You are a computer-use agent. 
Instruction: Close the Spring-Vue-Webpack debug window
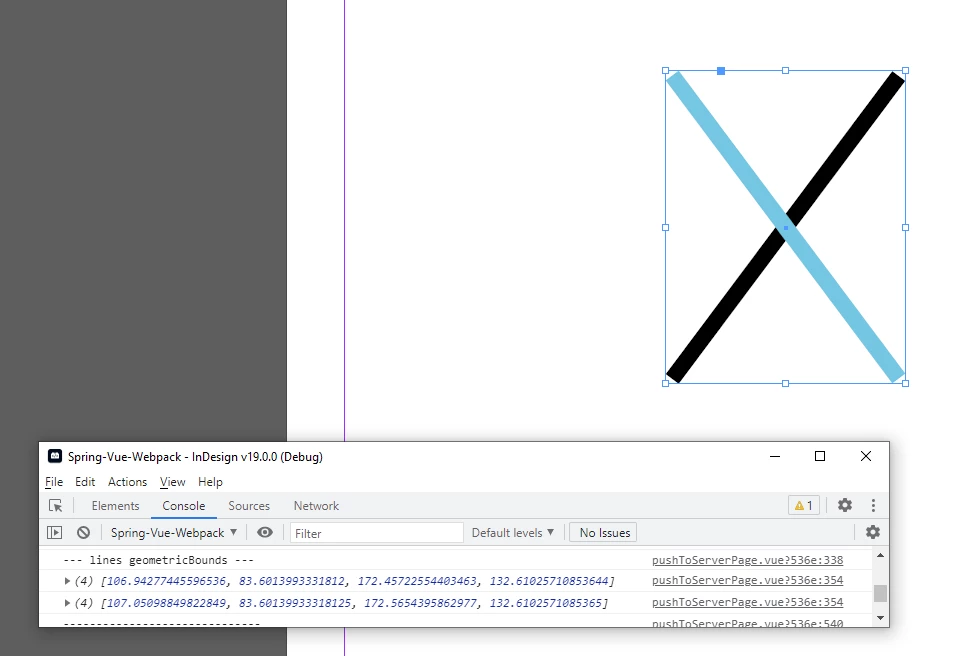866,456
